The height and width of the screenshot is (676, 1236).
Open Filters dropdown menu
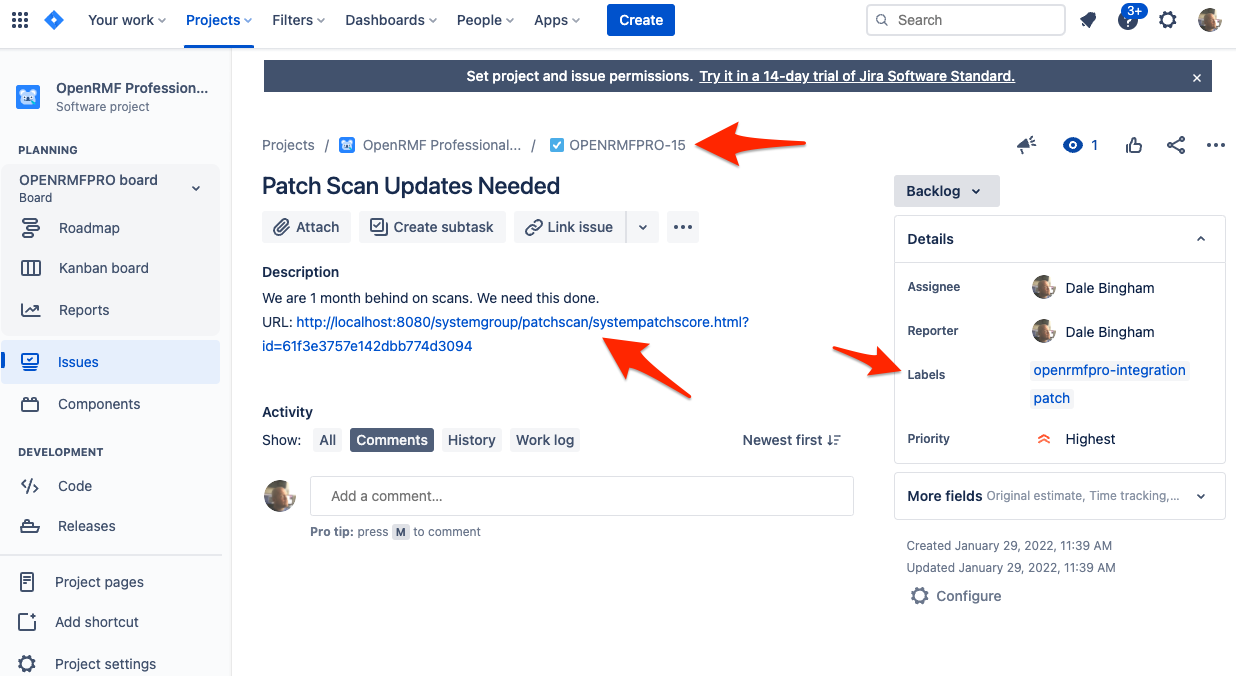299,20
